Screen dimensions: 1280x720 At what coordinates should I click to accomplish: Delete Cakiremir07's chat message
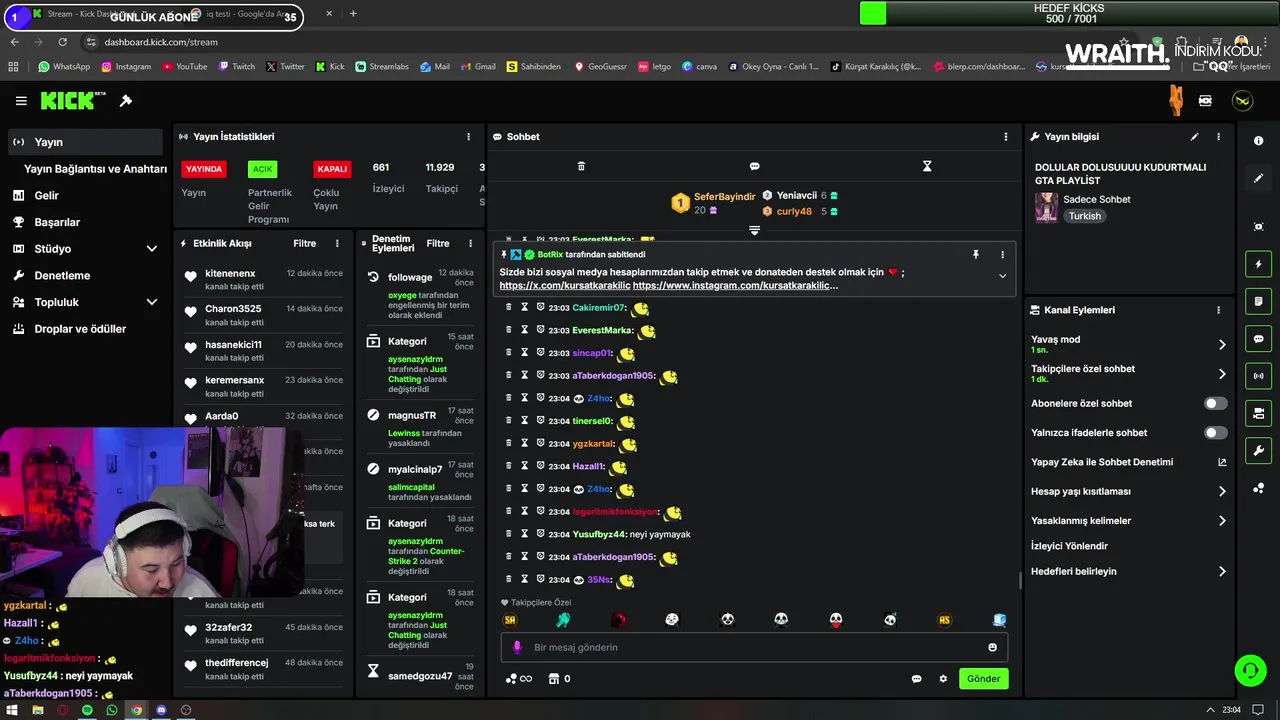509,308
